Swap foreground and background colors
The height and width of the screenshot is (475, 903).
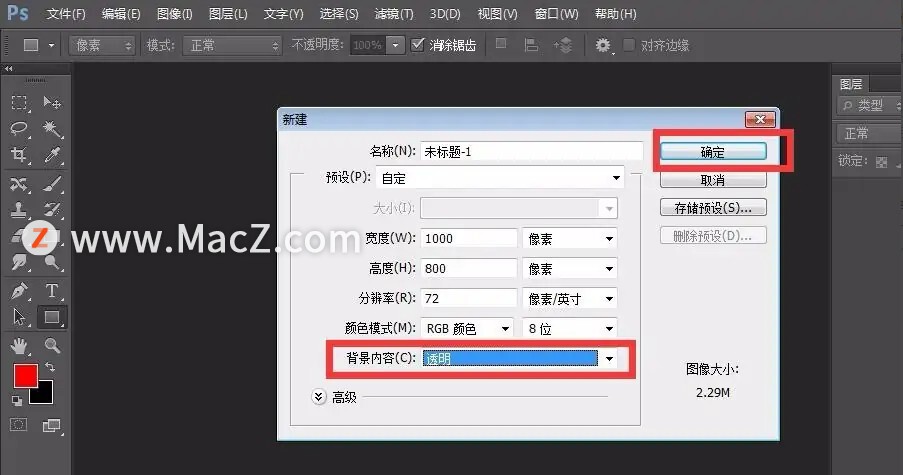pos(50,367)
